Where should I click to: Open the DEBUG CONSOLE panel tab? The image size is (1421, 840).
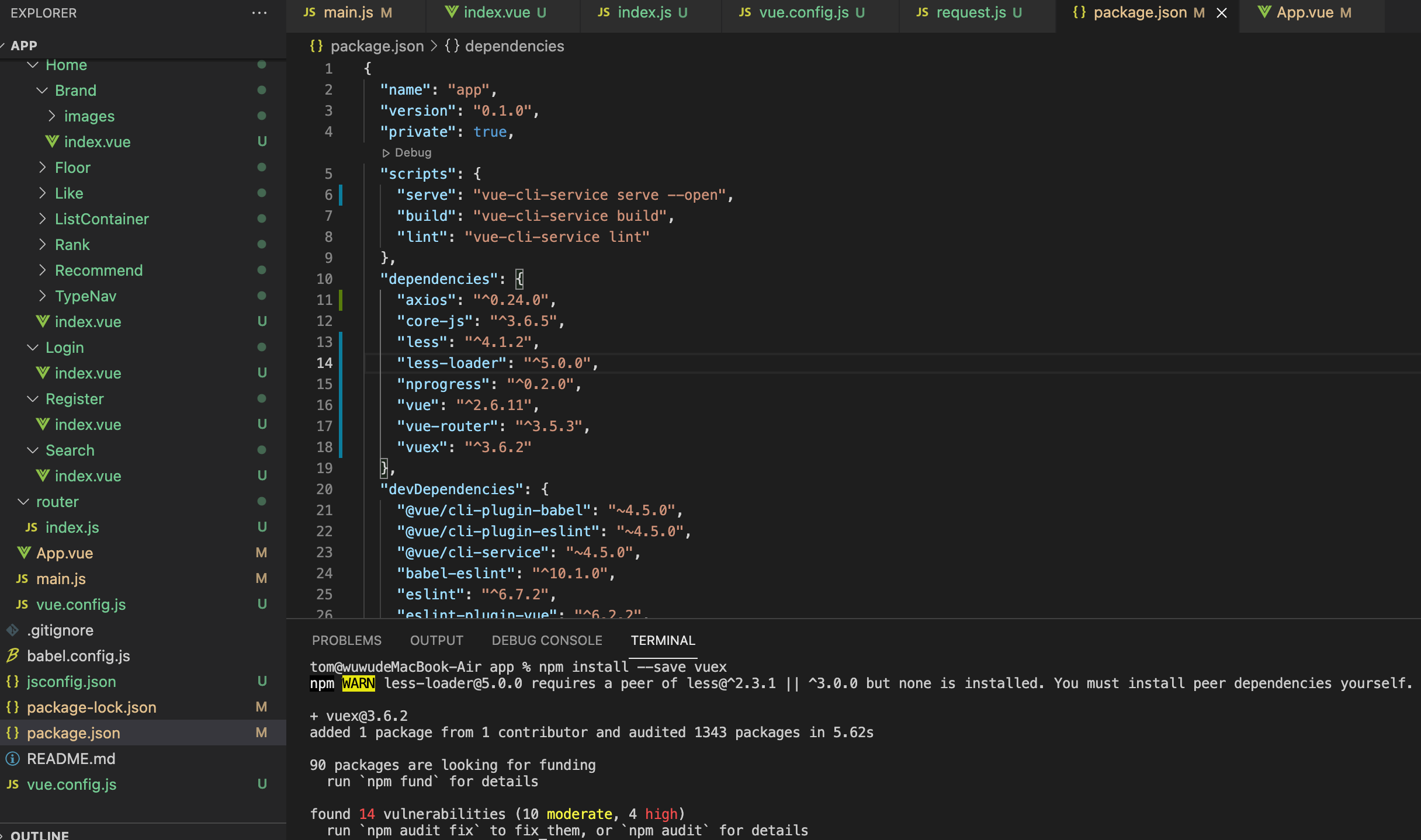point(547,640)
